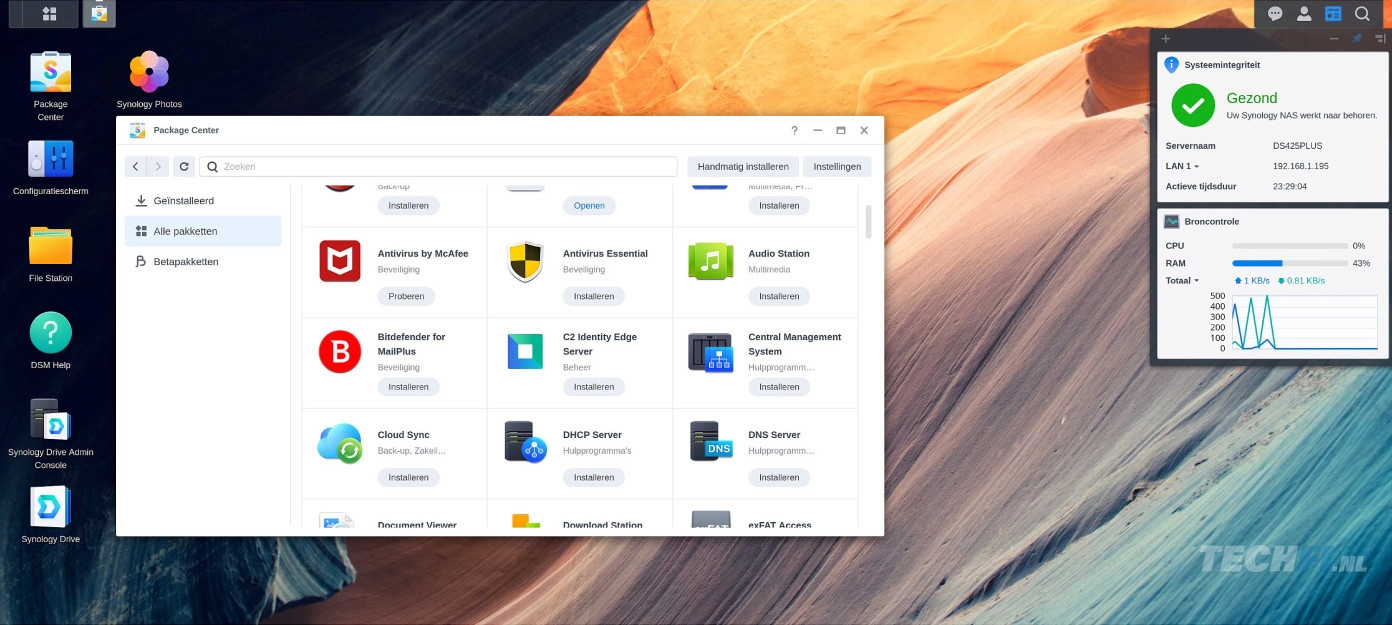Install Antivirus Essential
Screen dimensions: 1392x625
click(x=594, y=296)
